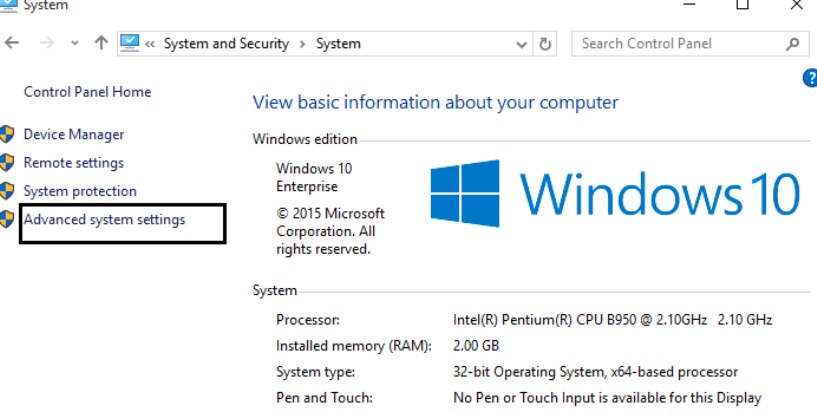This screenshot has width=817, height=418.
Task: Open the blue Help icon
Action: pos(810,78)
